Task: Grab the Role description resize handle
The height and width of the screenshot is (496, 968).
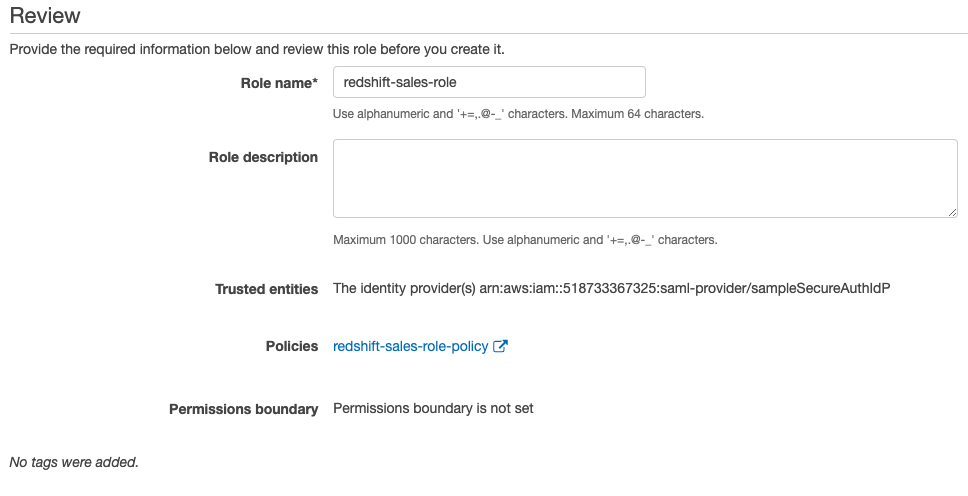Action: click(952, 211)
